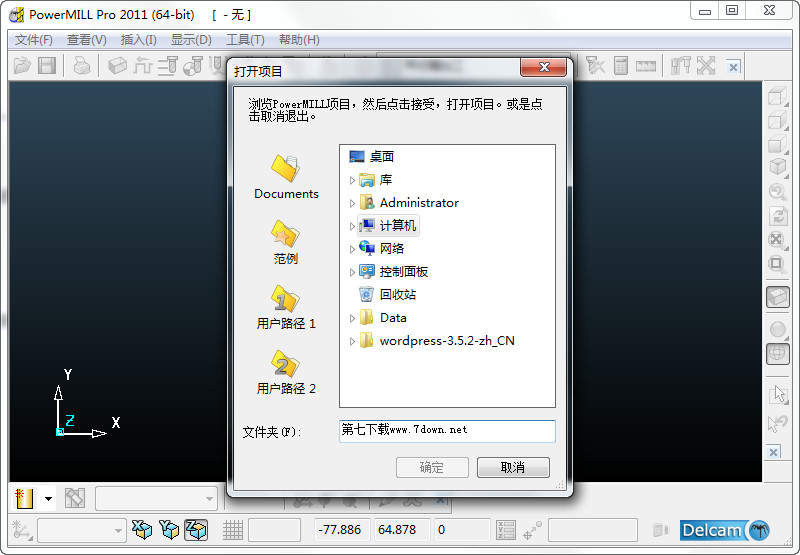This screenshot has width=800, height=555.
Task: Click the Z coordinate field showing 0
Action: click(462, 530)
